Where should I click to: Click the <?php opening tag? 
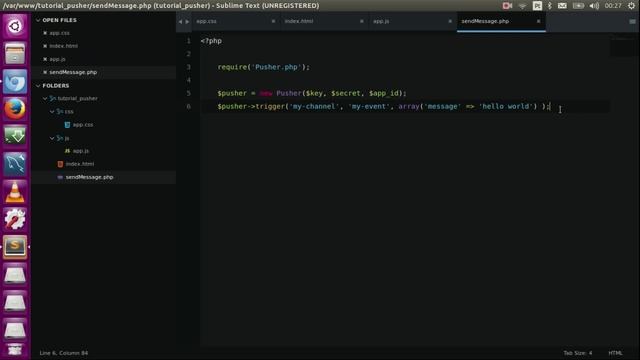pos(211,41)
